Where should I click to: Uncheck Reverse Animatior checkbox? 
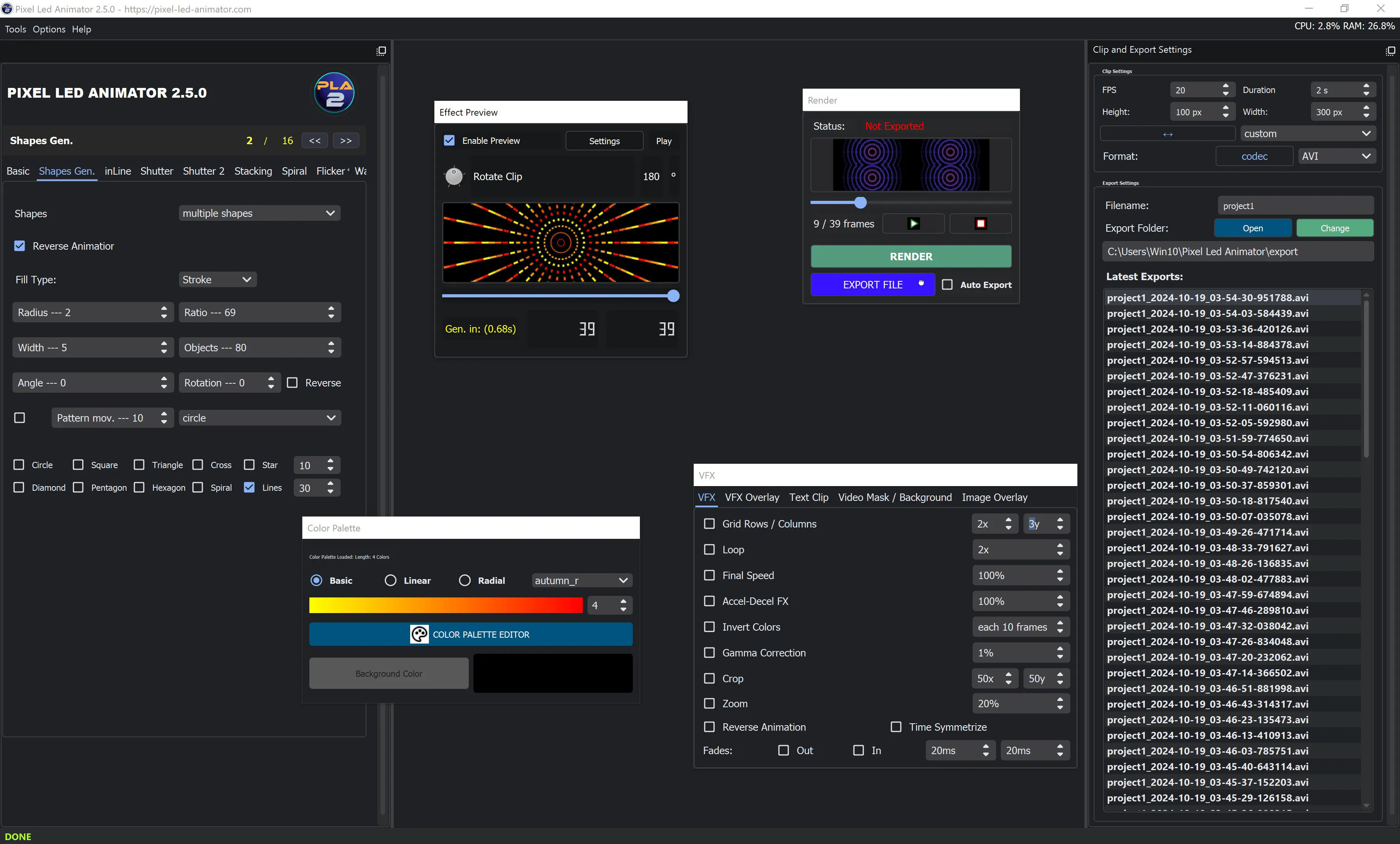(x=19, y=246)
